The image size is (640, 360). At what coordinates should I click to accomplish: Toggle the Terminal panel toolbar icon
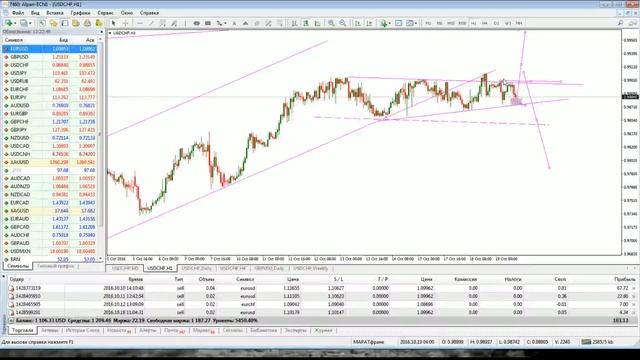pyautogui.click(x=76, y=23)
